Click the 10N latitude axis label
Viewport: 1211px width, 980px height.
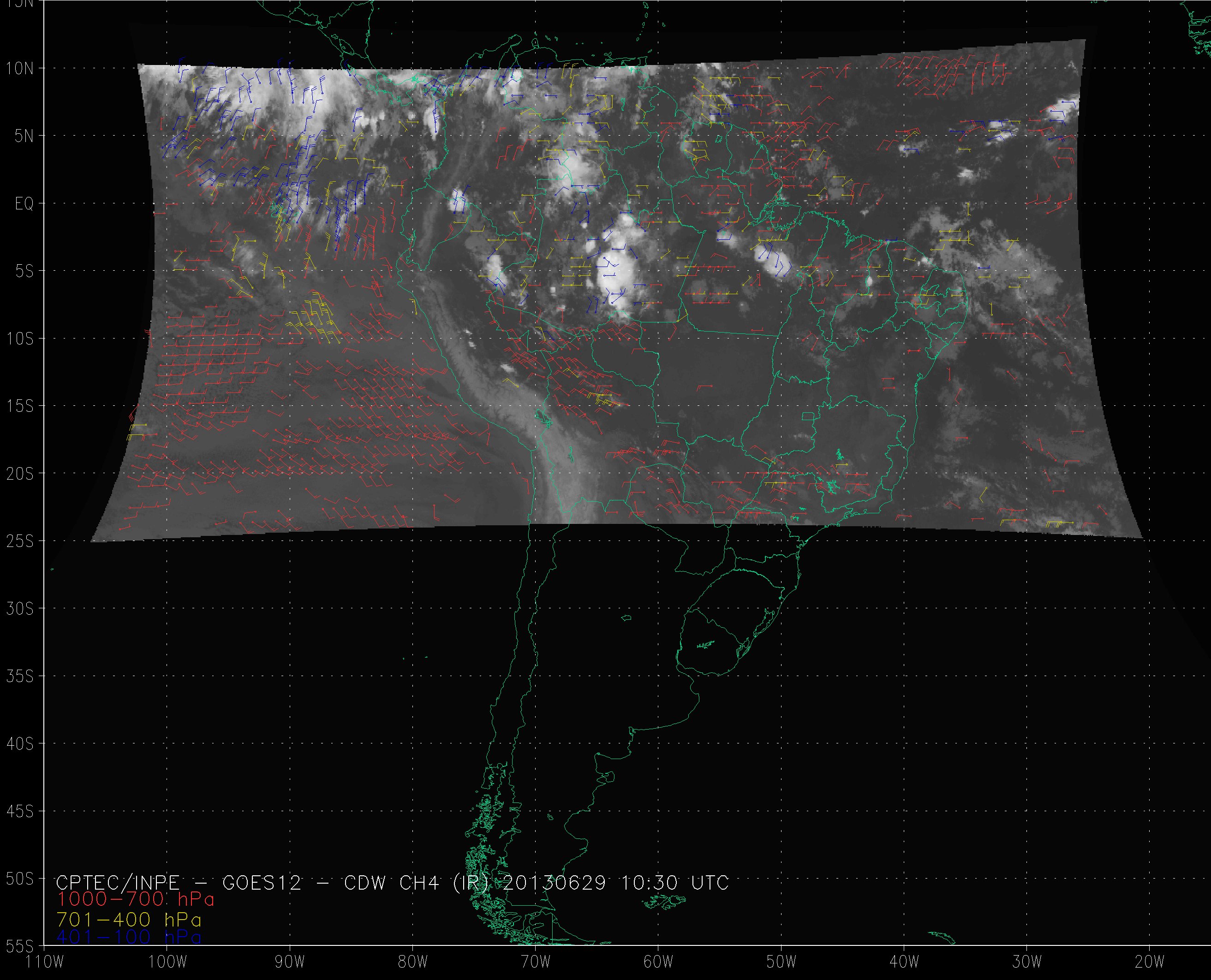pos(20,69)
